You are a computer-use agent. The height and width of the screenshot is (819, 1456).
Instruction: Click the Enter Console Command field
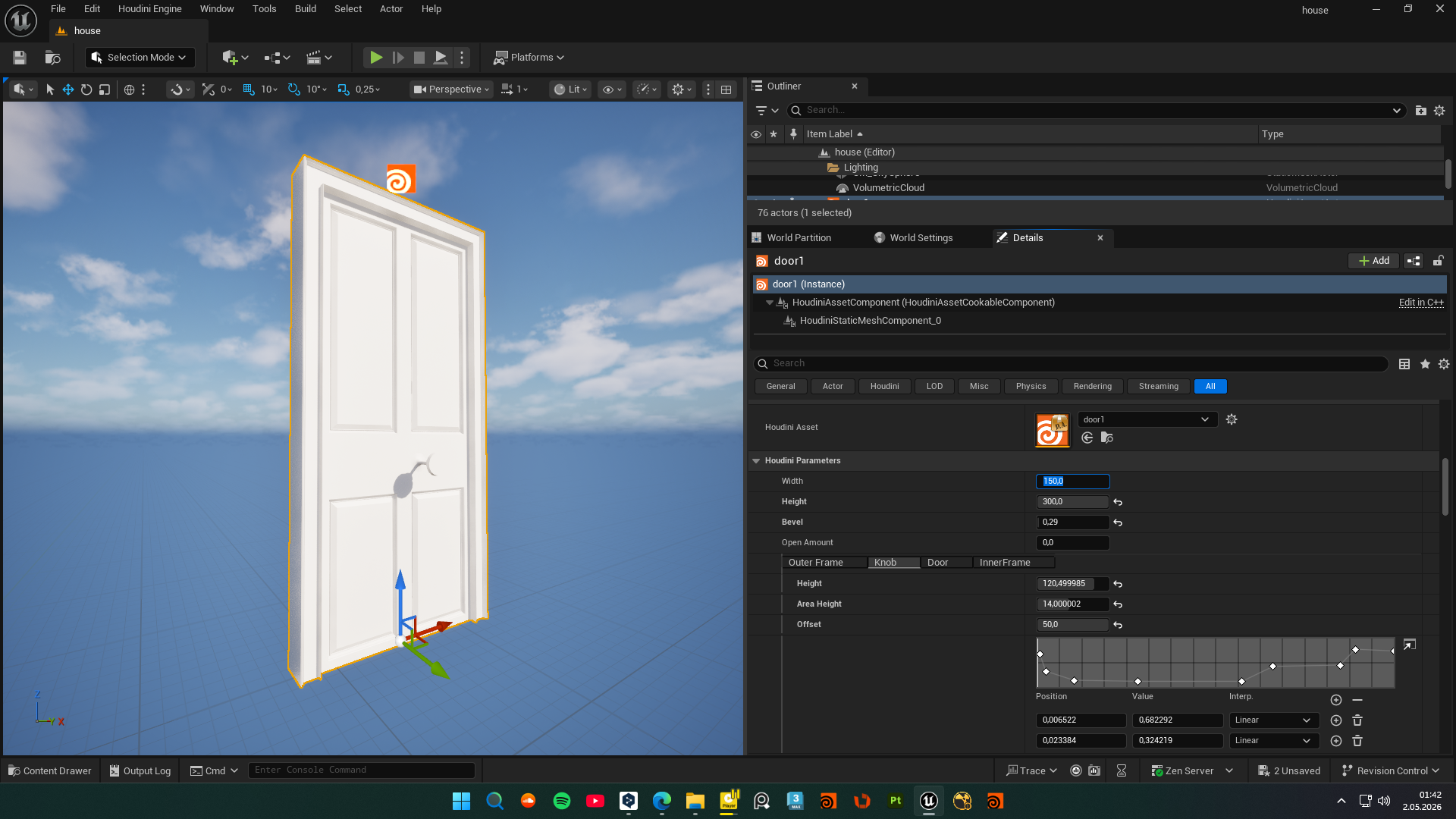pos(362,770)
